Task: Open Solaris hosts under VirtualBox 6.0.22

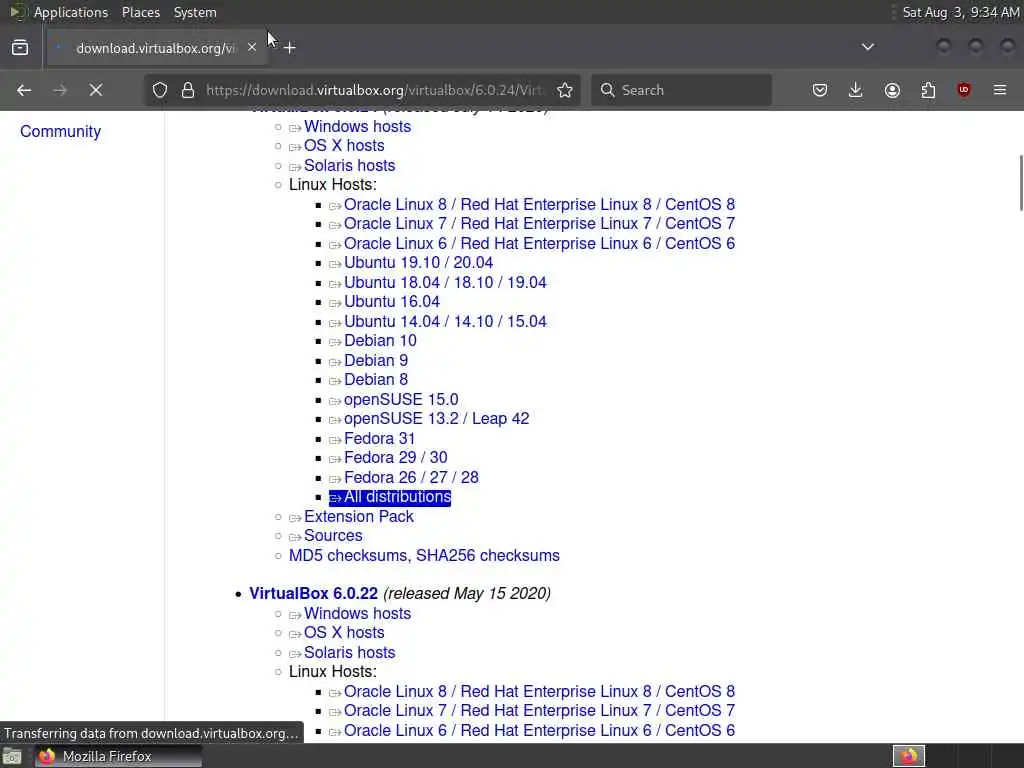Action: tap(349, 652)
